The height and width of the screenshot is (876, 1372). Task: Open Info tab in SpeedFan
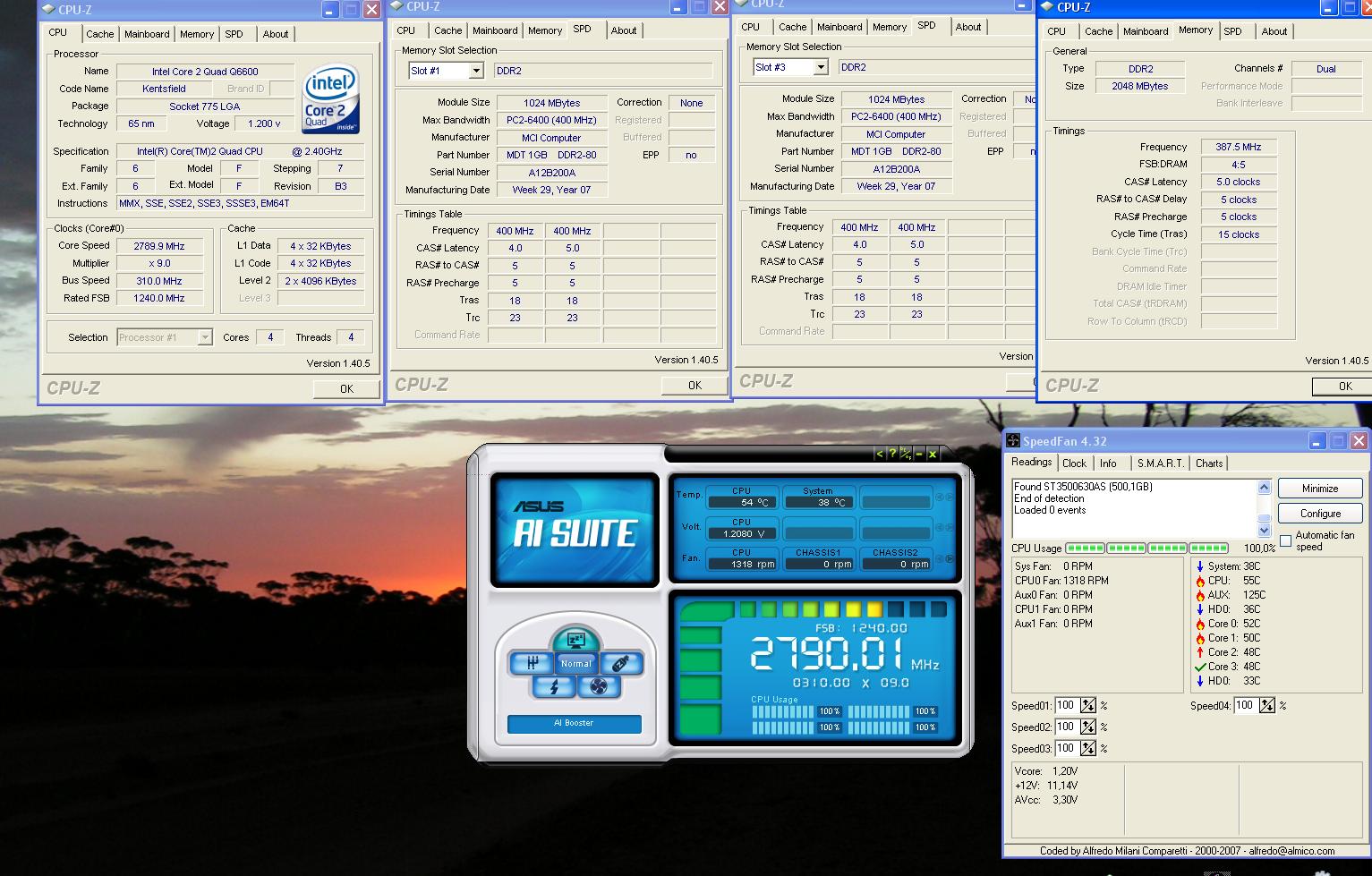(1108, 464)
